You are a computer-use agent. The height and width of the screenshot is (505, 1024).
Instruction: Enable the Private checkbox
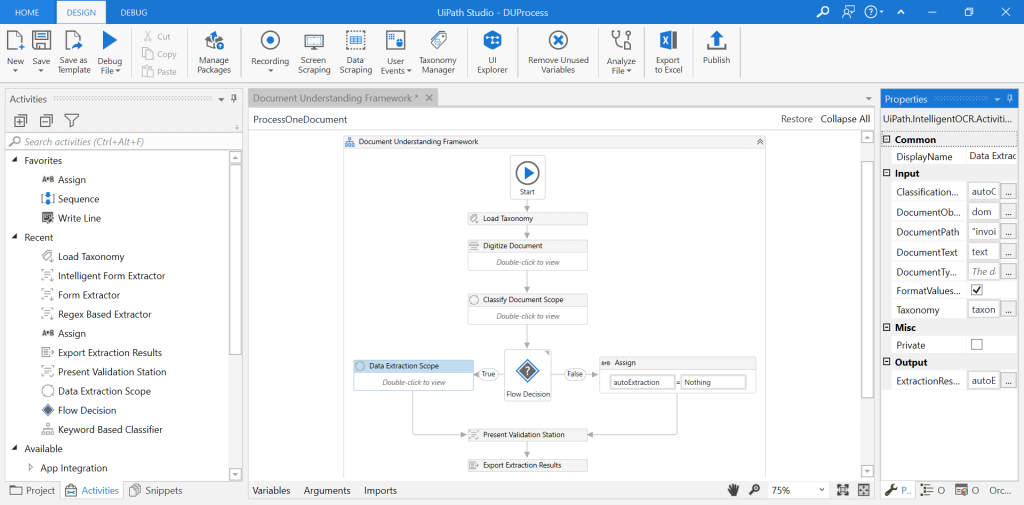pos(977,345)
